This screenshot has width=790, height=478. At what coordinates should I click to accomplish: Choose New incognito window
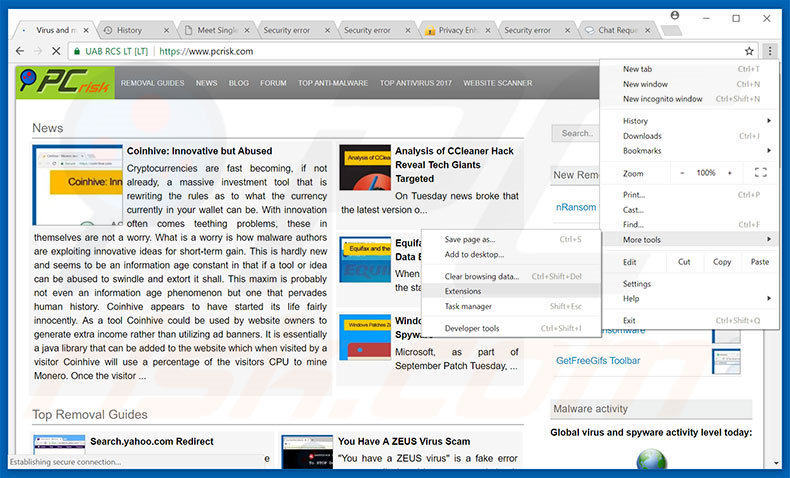pyautogui.click(x=690, y=99)
